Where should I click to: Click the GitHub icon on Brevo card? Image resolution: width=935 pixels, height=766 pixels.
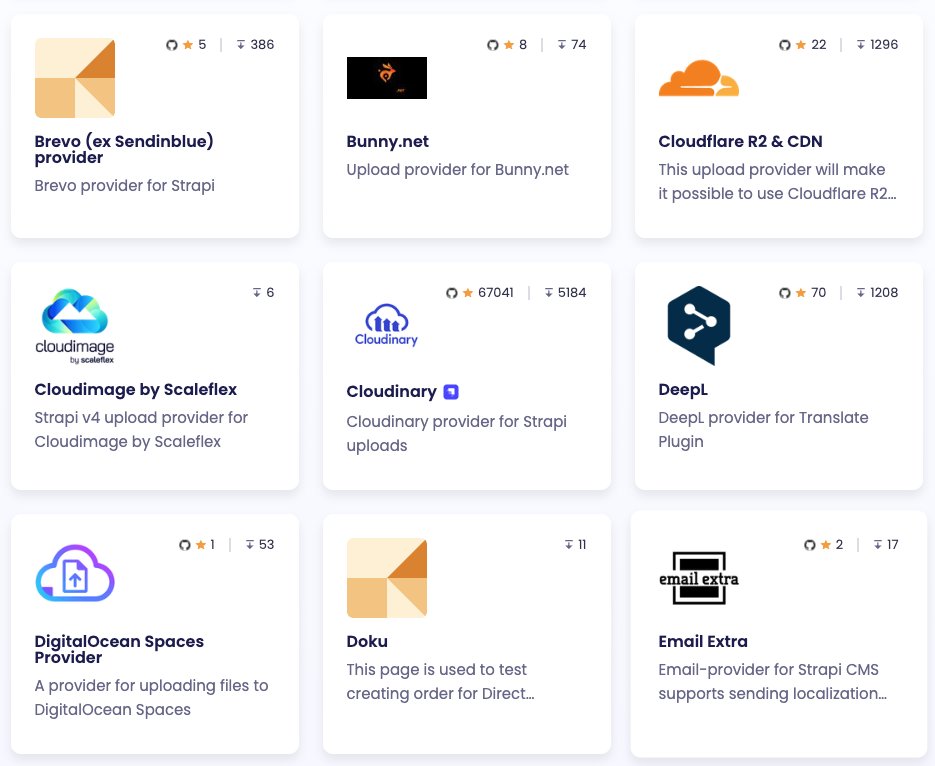(172, 45)
